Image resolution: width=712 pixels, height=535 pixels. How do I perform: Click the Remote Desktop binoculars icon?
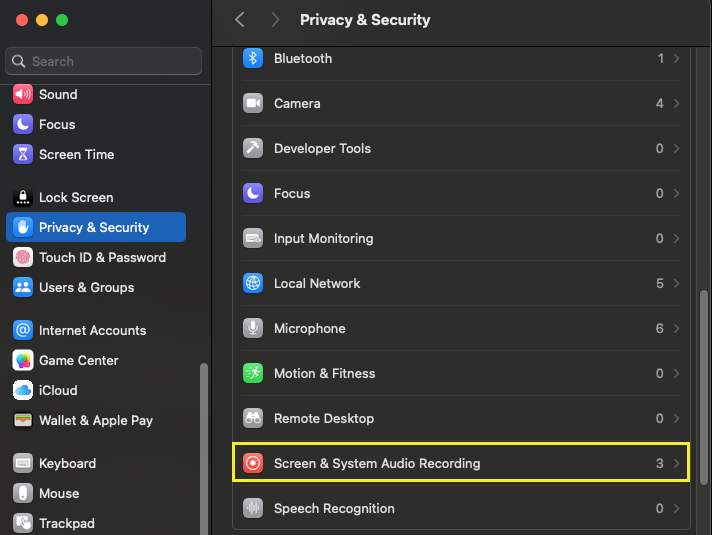click(253, 419)
